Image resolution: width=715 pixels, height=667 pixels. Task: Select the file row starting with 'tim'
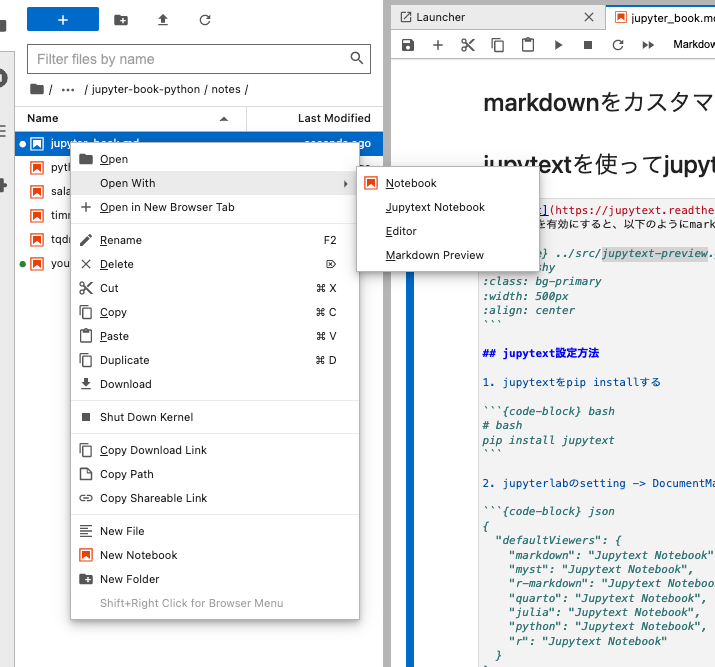(x=43, y=215)
